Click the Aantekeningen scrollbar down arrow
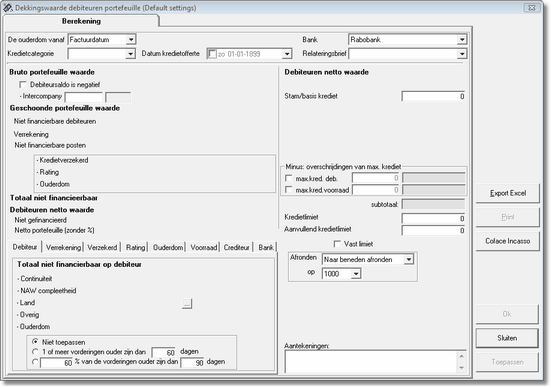Image resolution: width=551 pixels, height=388 pixels. [x=462, y=368]
